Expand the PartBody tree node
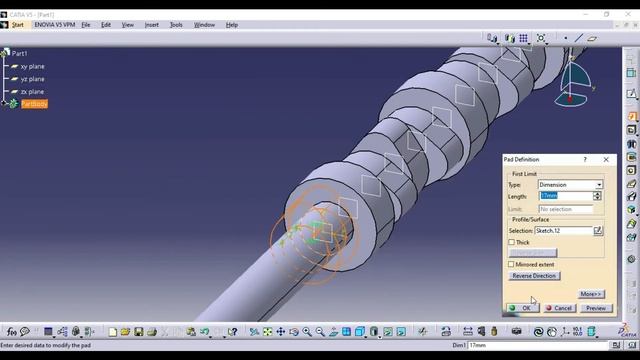This screenshot has height=360, width=640. 4,104
